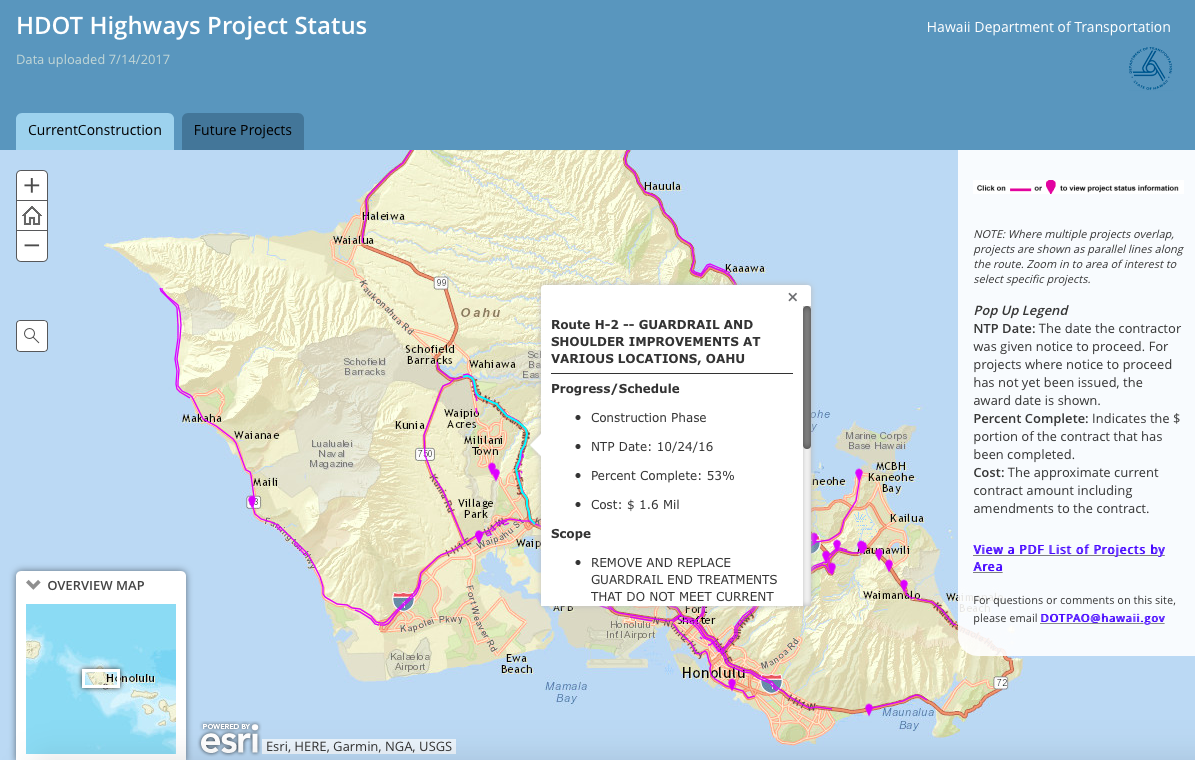Close the Route H-2 guardrail project popup
Viewport: 1195px width, 760px height.
pyautogui.click(x=792, y=296)
